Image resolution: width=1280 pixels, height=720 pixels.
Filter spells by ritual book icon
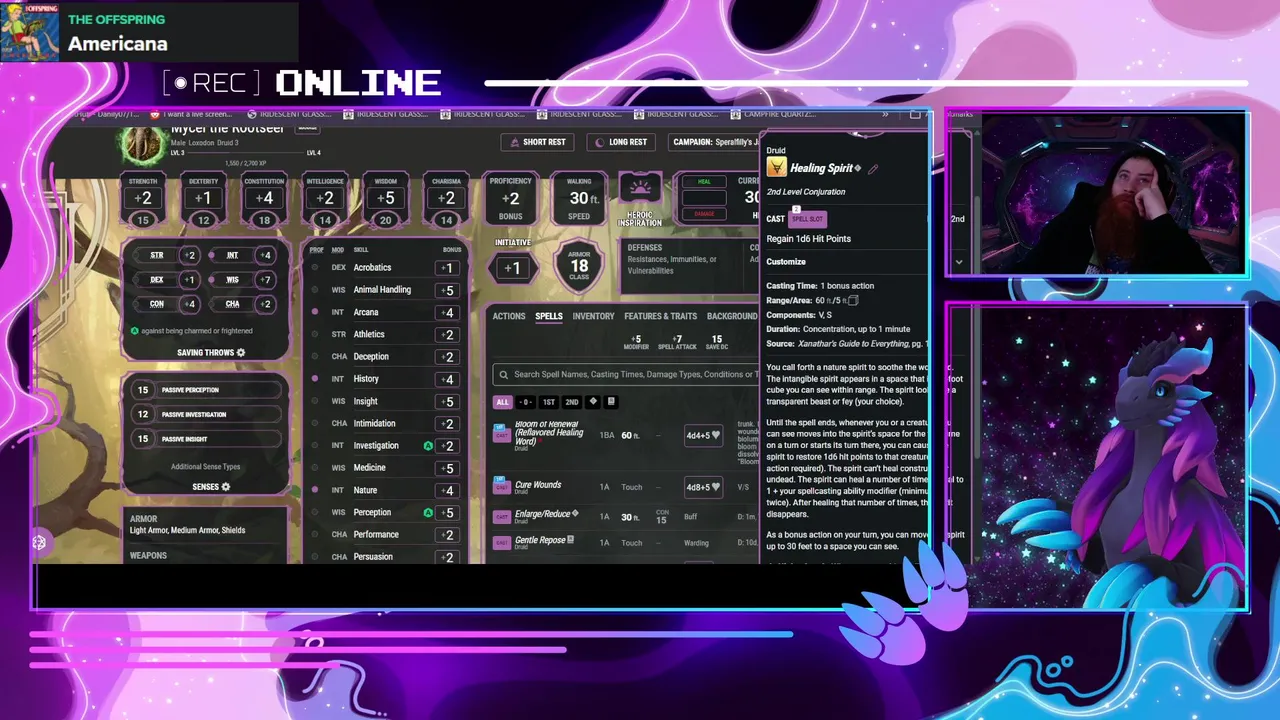[x=611, y=402]
